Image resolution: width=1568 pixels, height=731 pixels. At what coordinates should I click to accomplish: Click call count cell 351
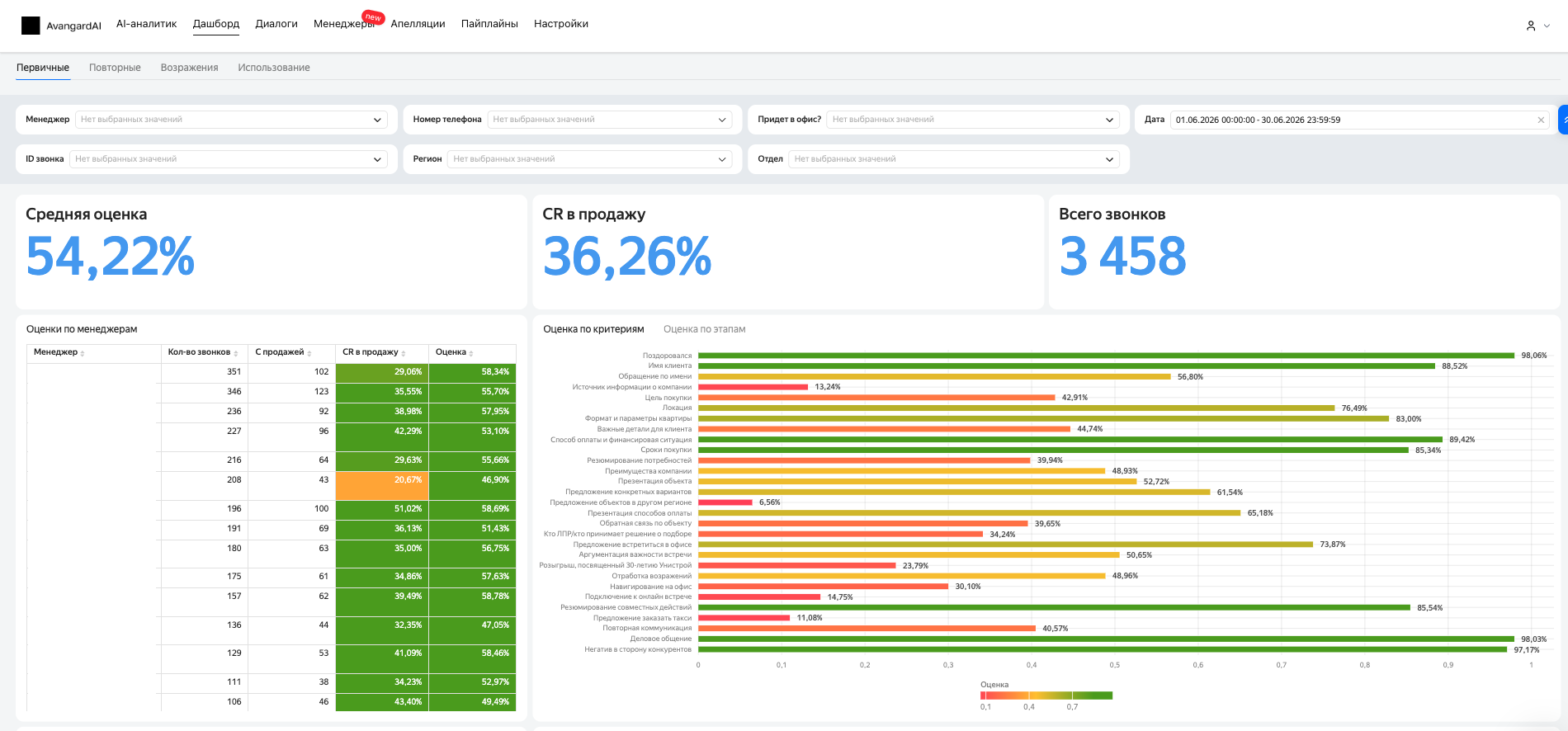205,372
